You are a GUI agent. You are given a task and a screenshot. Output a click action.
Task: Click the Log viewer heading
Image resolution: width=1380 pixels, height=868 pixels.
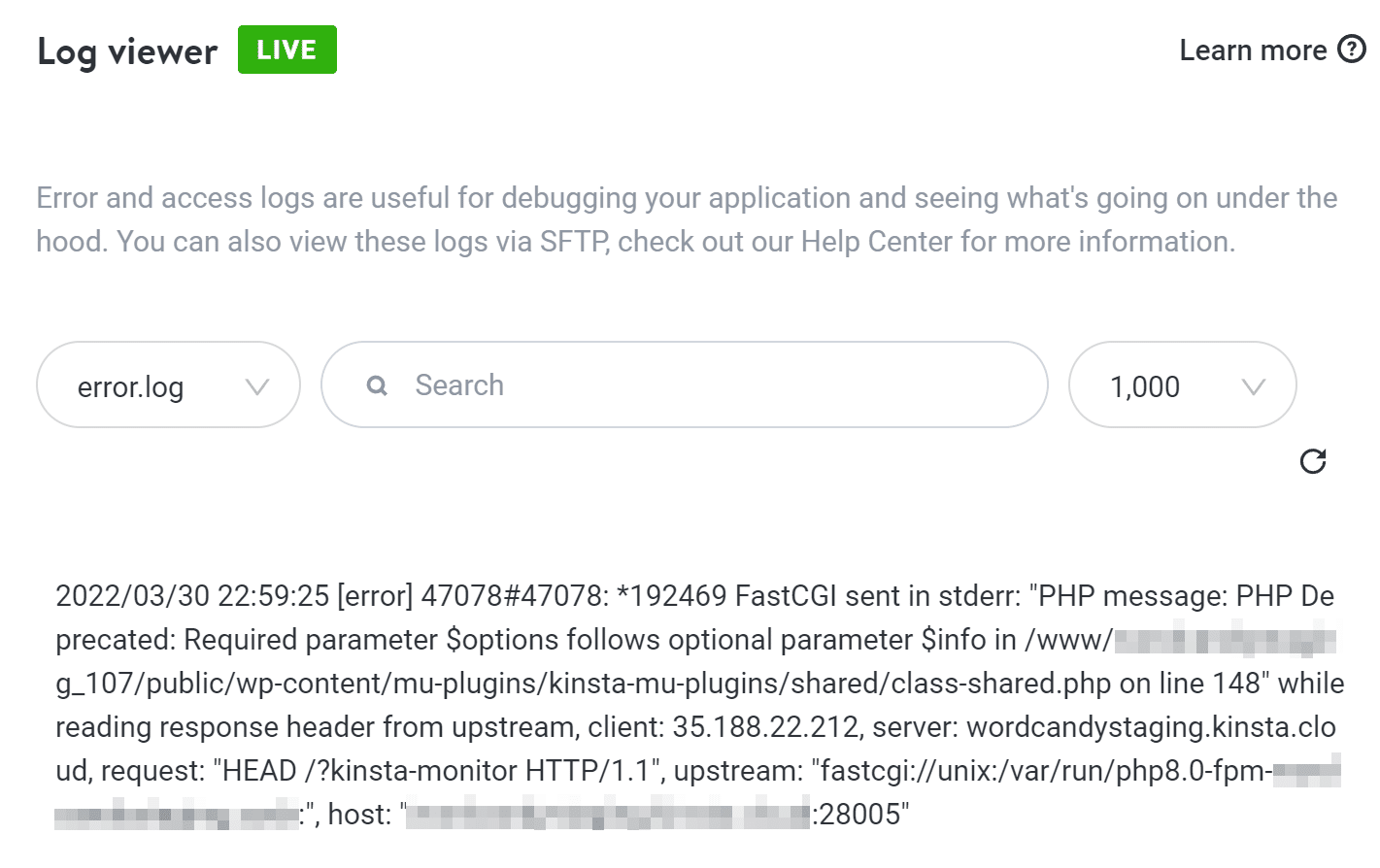(126, 51)
